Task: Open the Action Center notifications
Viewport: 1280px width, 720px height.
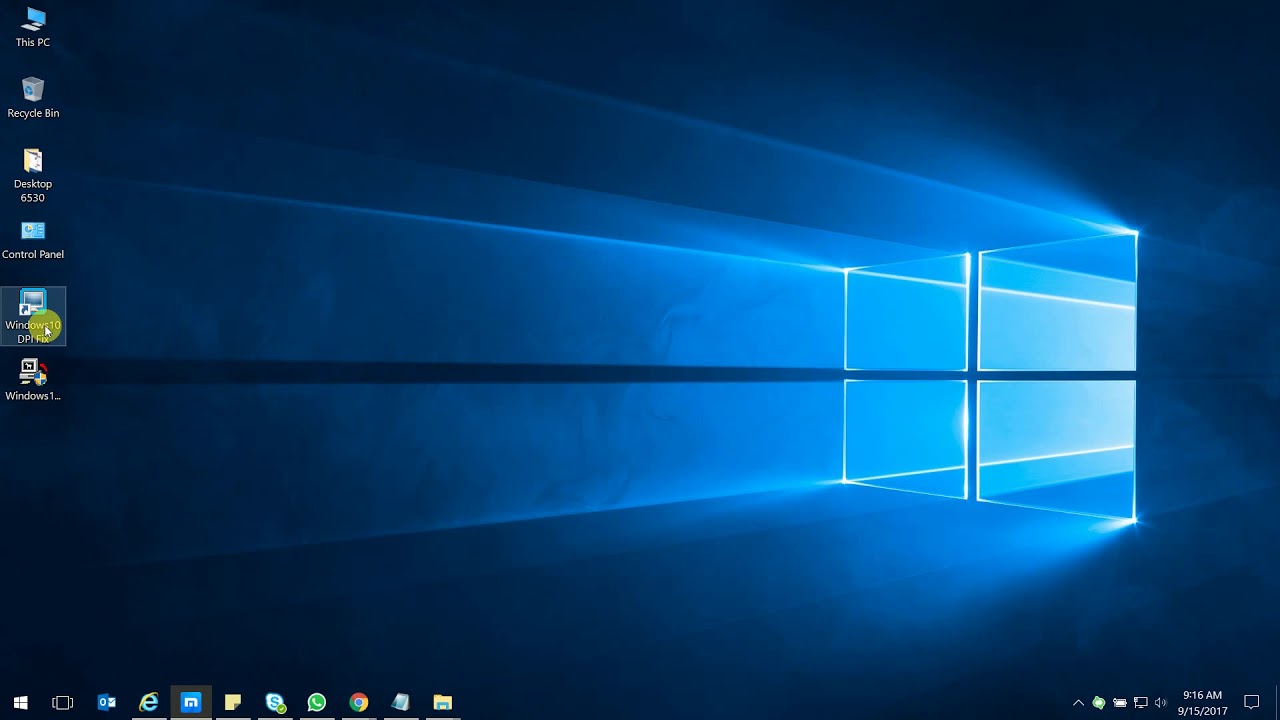Action: pyautogui.click(x=1252, y=703)
